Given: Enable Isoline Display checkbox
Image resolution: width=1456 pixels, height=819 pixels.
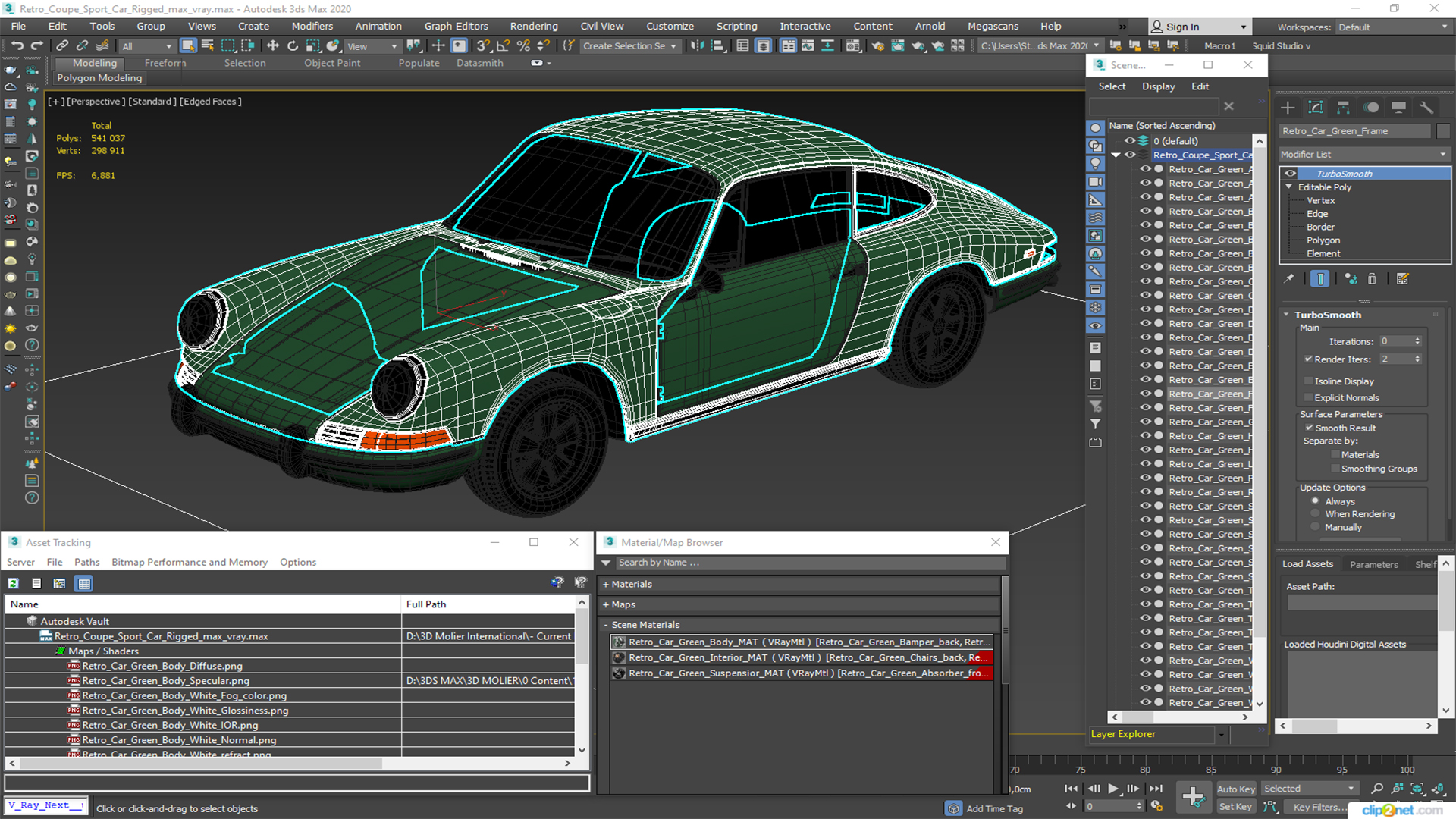Looking at the screenshot, I should 1308,381.
